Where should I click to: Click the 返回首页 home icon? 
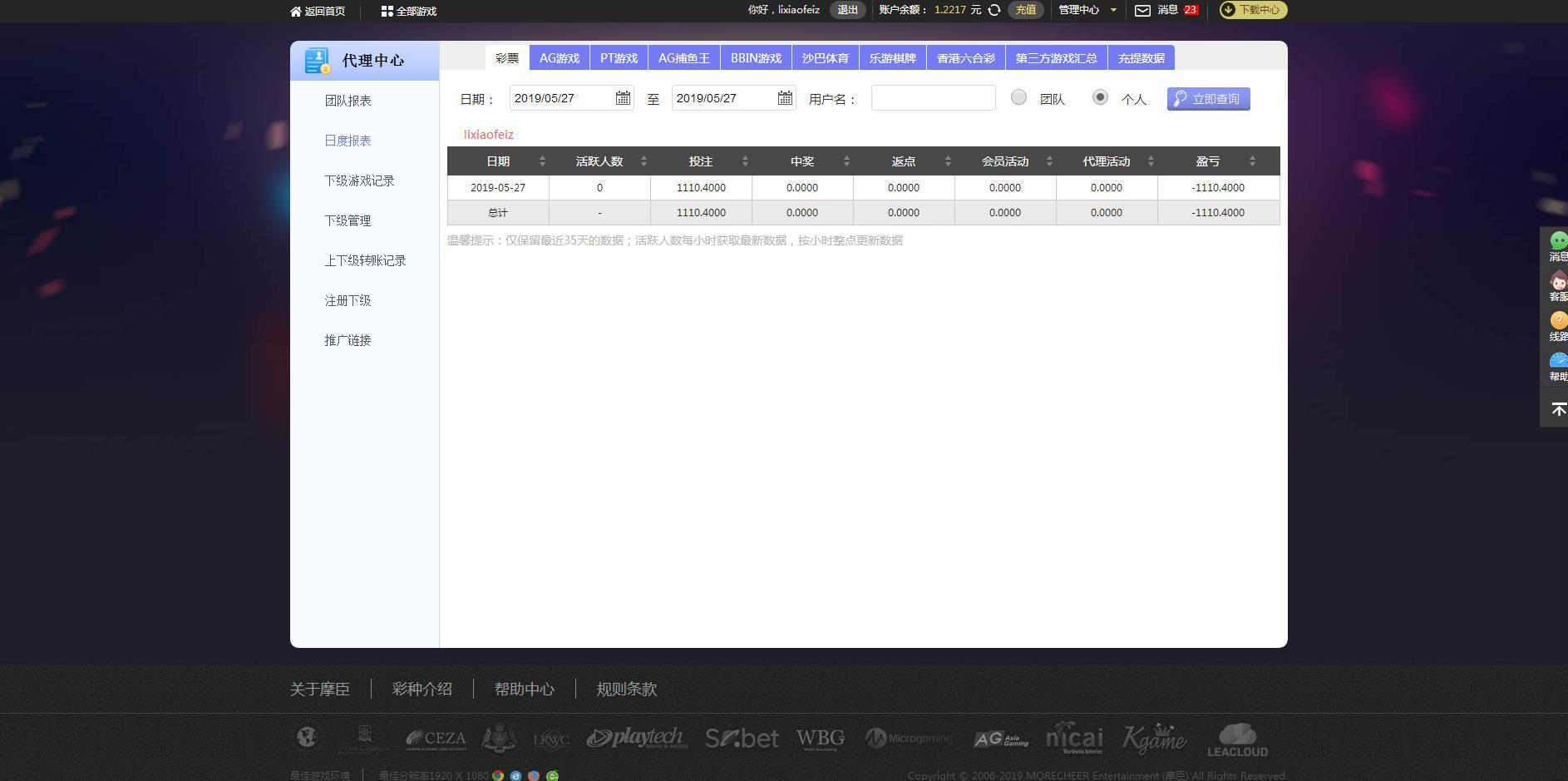296,11
